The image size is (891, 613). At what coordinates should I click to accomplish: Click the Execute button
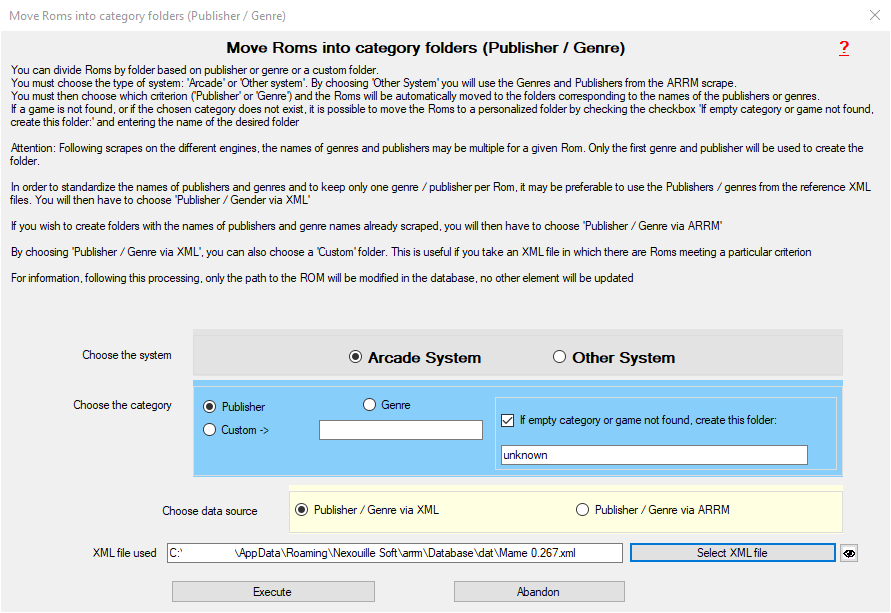[x=273, y=592]
